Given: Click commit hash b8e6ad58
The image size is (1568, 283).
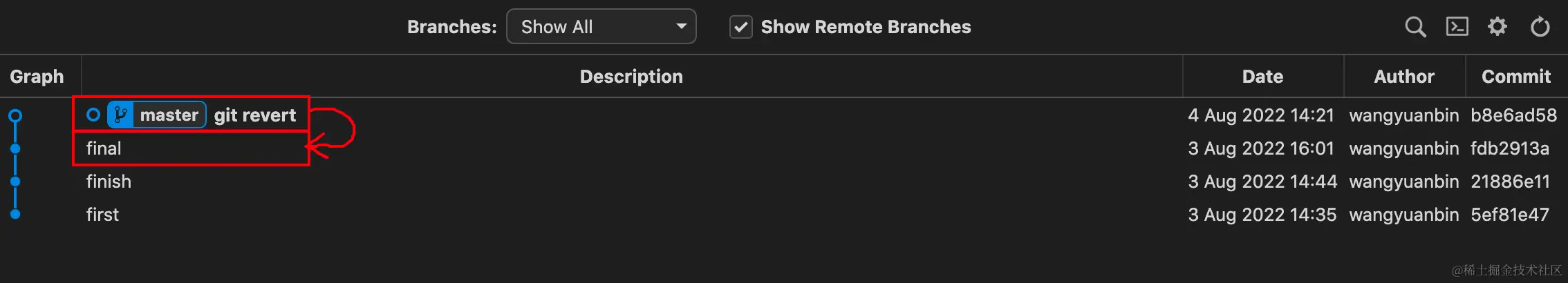Looking at the screenshot, I should pyautogui.click(x=1513, y=115).
